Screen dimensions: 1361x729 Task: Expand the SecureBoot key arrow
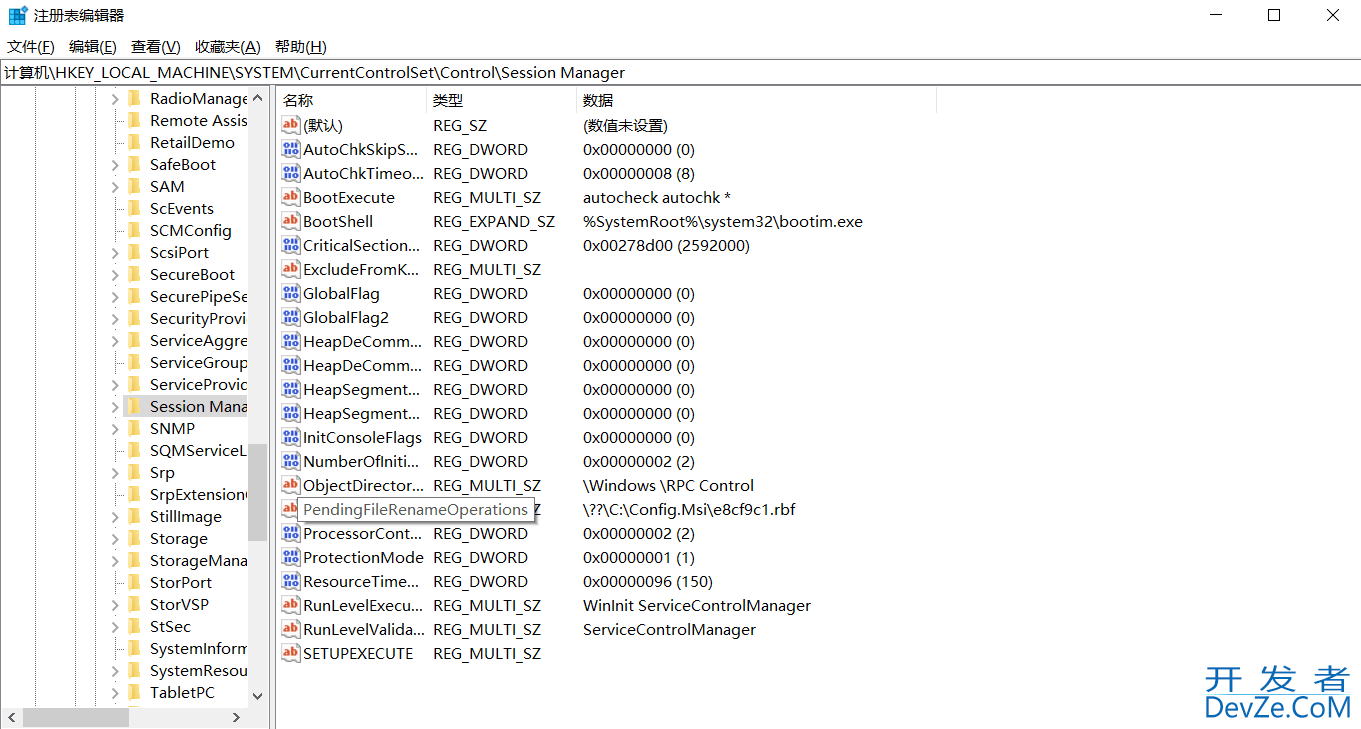click(x=114, y=274)
